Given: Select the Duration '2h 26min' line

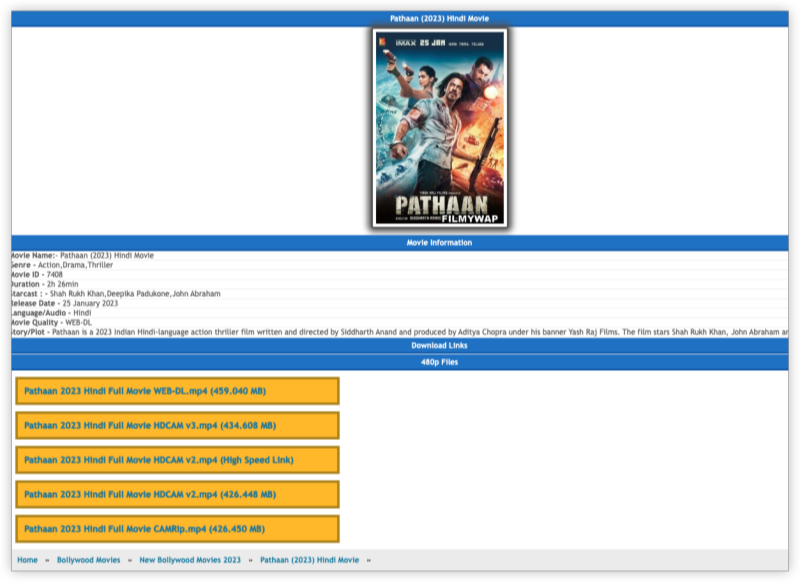Looking at the screenshot, I should [x=400, y=284].
